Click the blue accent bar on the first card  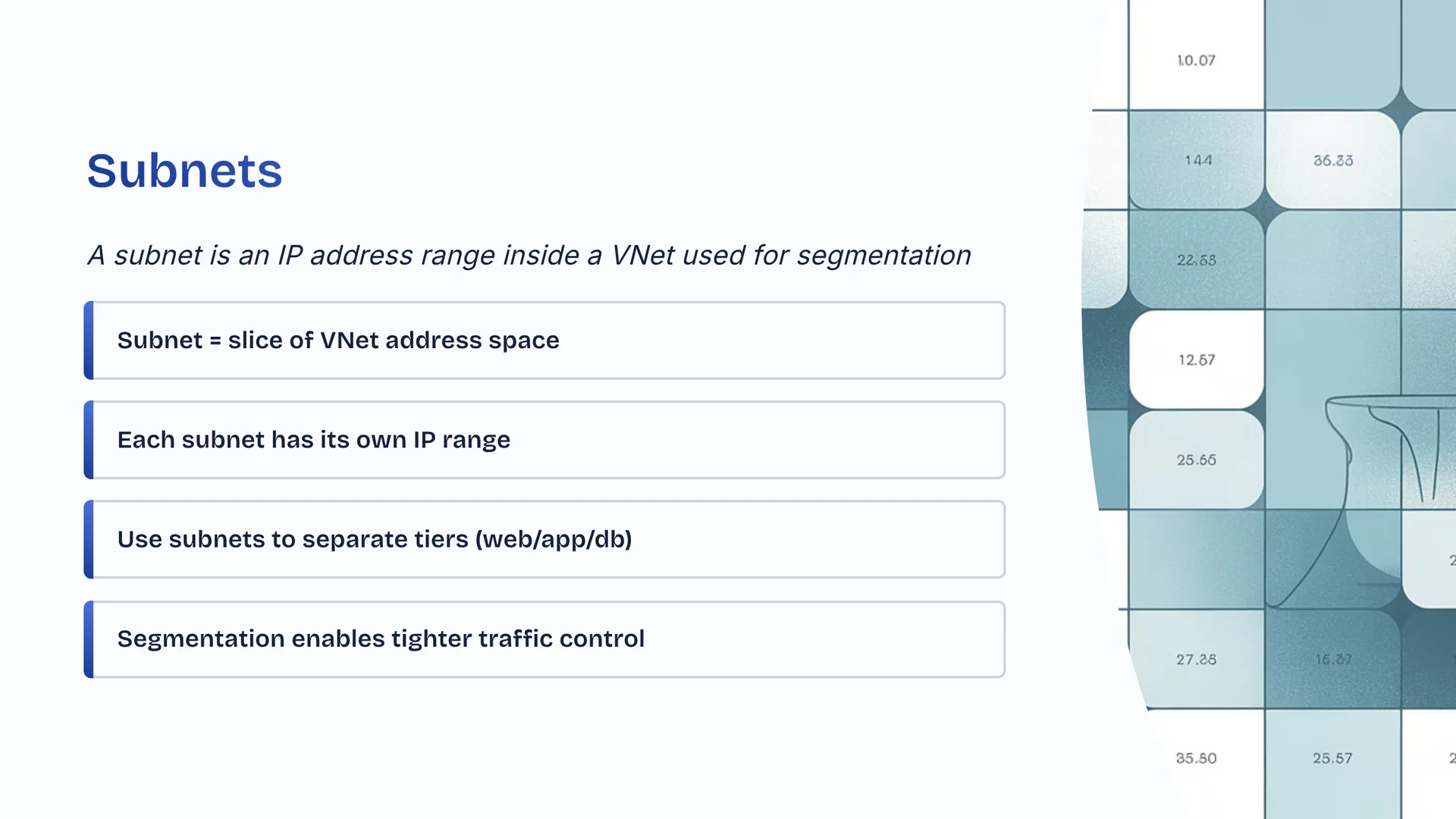[89, 340]
